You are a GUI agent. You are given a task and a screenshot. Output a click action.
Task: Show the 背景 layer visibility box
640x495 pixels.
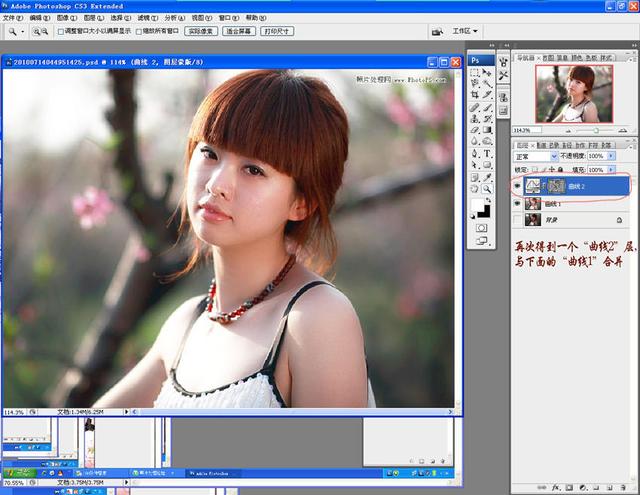coord(518,219)
